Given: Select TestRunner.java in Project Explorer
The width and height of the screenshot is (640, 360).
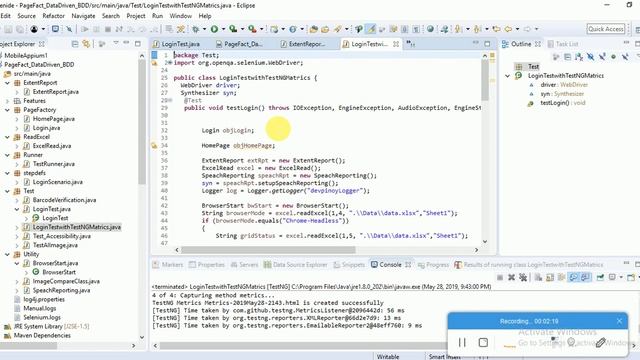Looking at the screenshot, I should (53, 164).
